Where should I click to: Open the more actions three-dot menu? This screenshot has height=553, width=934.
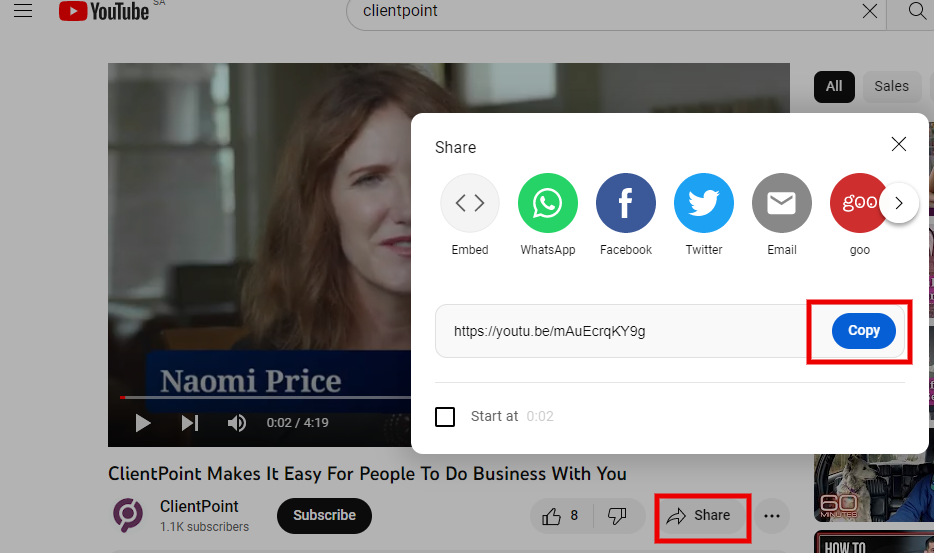[772, 516]
